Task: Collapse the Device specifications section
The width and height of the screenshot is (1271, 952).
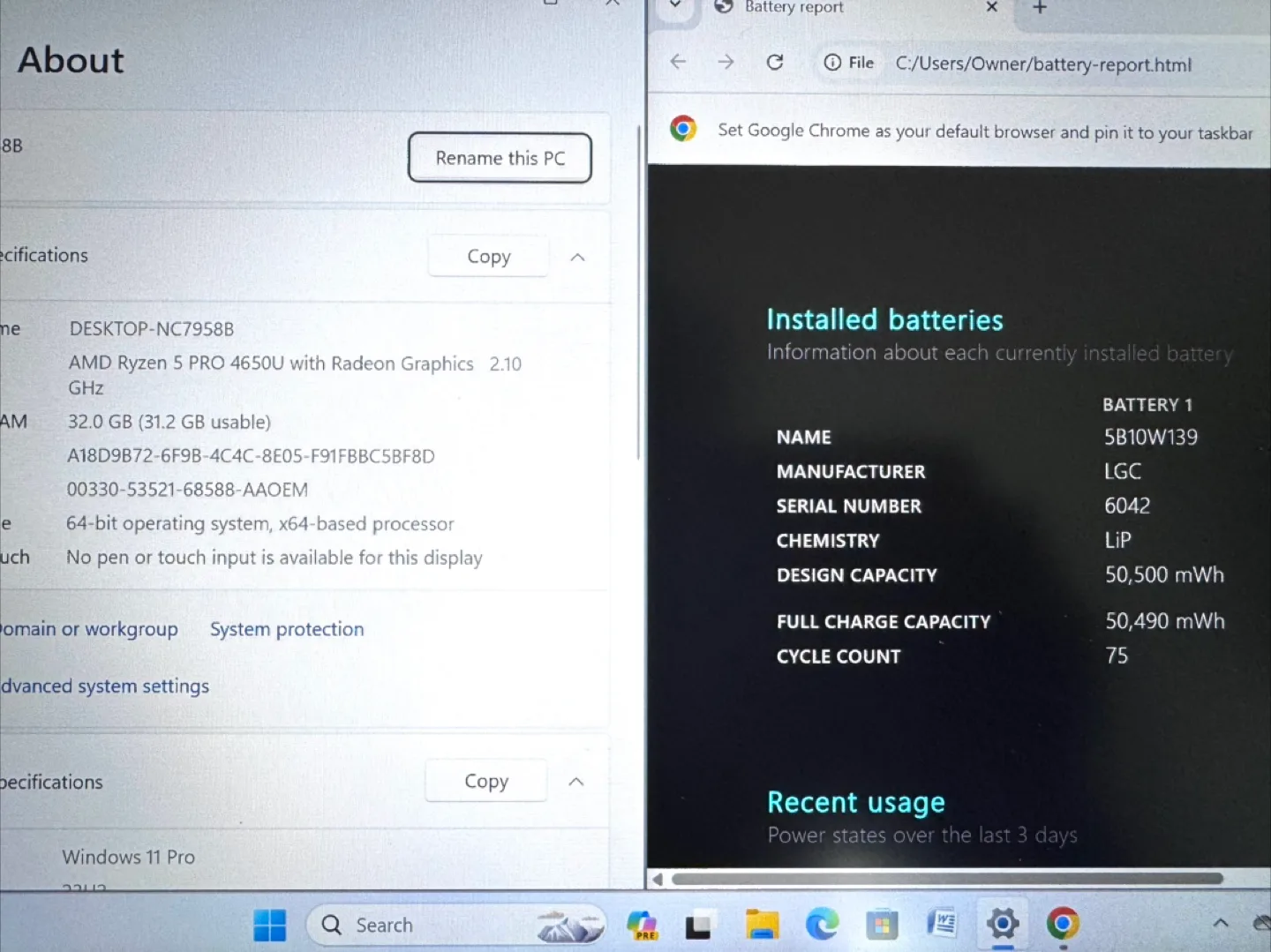Action: pos(577,257)
